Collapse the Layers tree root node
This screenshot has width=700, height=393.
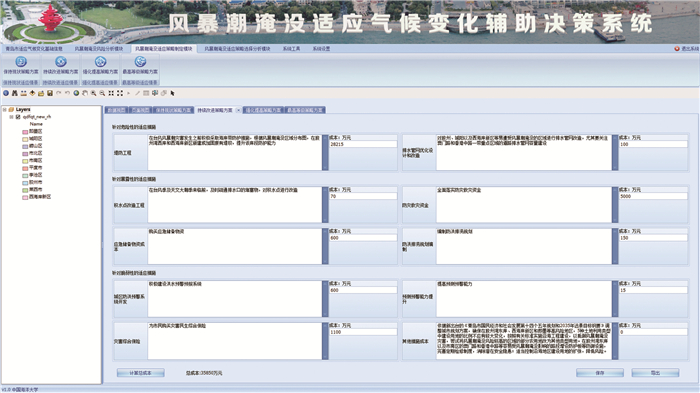[x=5, y=109]
